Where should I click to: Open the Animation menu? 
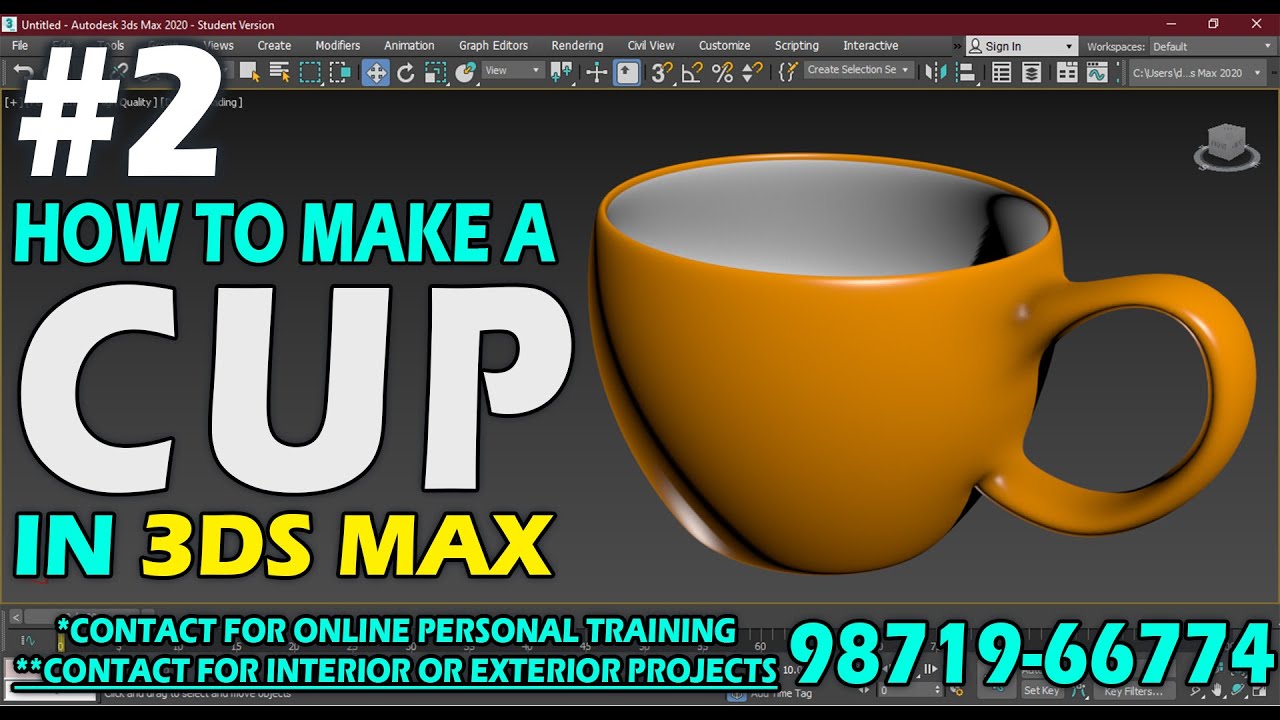point(409,46)
